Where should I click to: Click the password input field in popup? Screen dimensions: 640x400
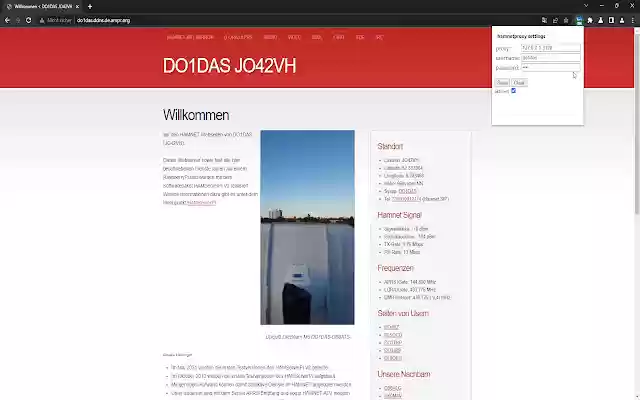pos(551,67)
